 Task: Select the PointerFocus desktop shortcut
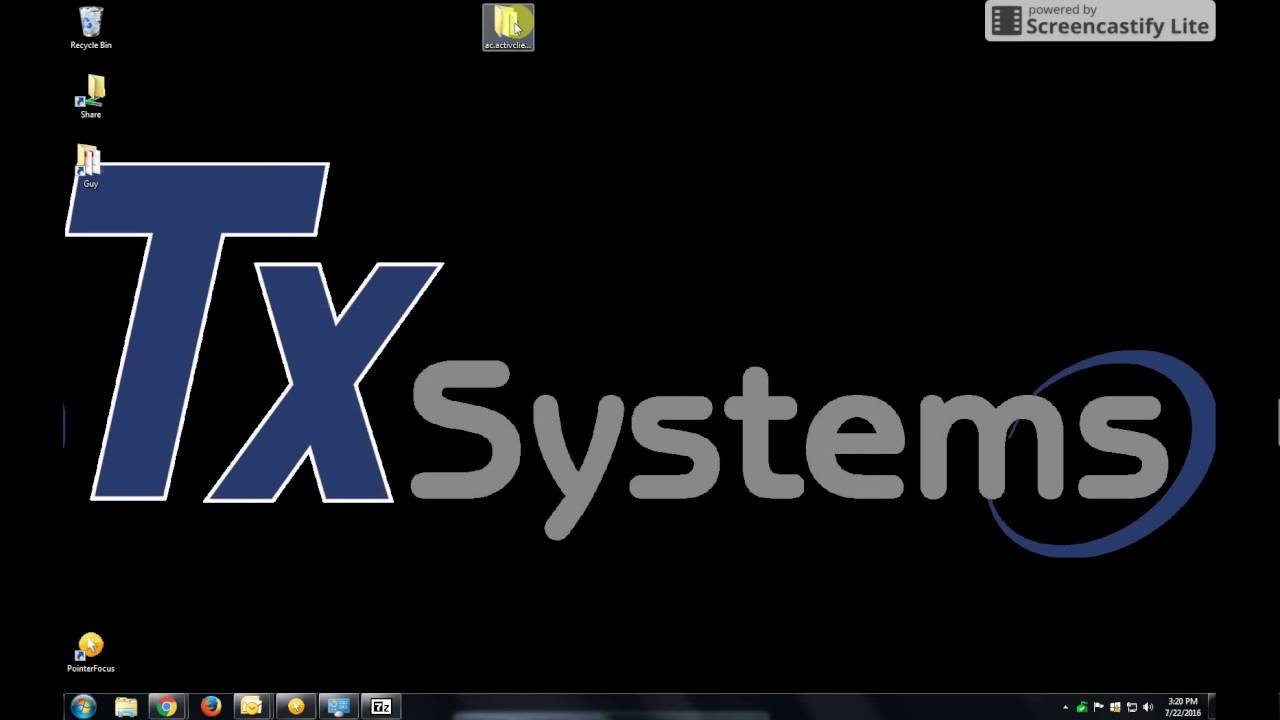90,653
